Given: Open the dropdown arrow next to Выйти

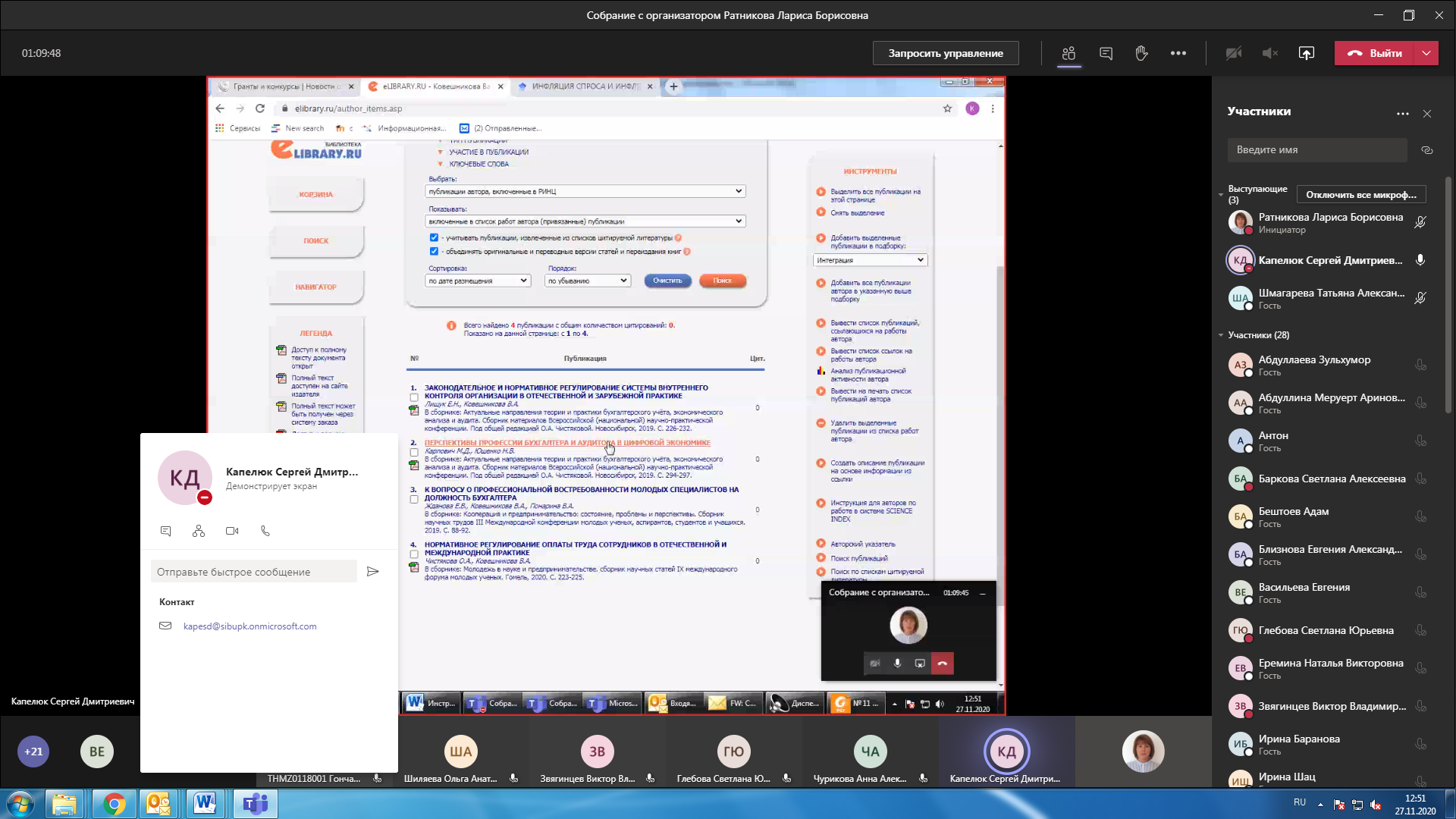Looking at the screenshot, I should (1427, 53).
